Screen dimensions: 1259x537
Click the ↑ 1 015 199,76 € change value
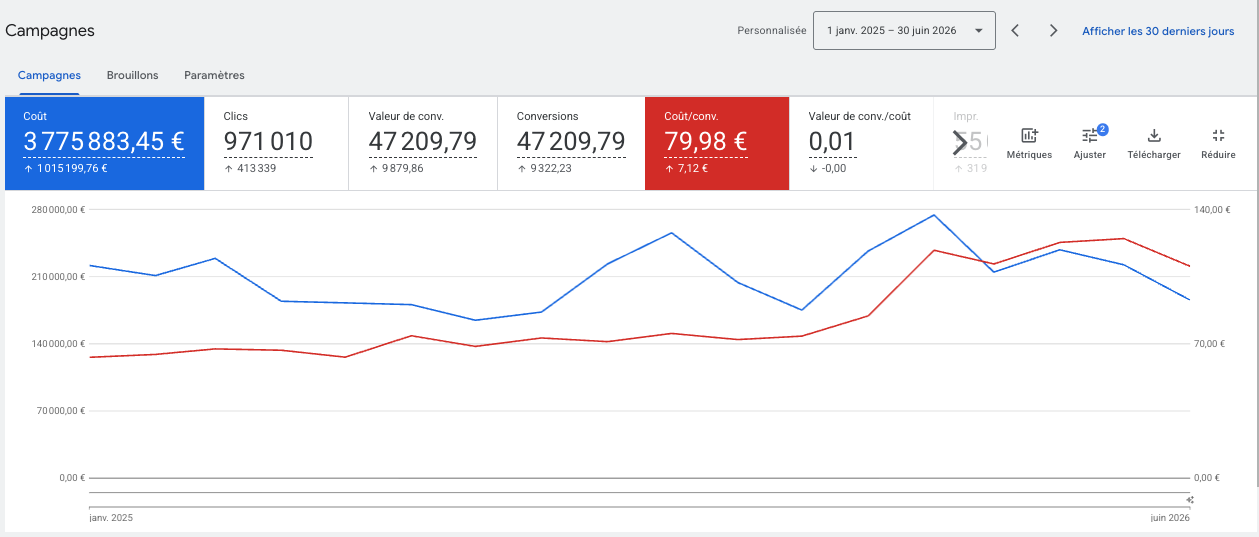(x=65, y=168)
